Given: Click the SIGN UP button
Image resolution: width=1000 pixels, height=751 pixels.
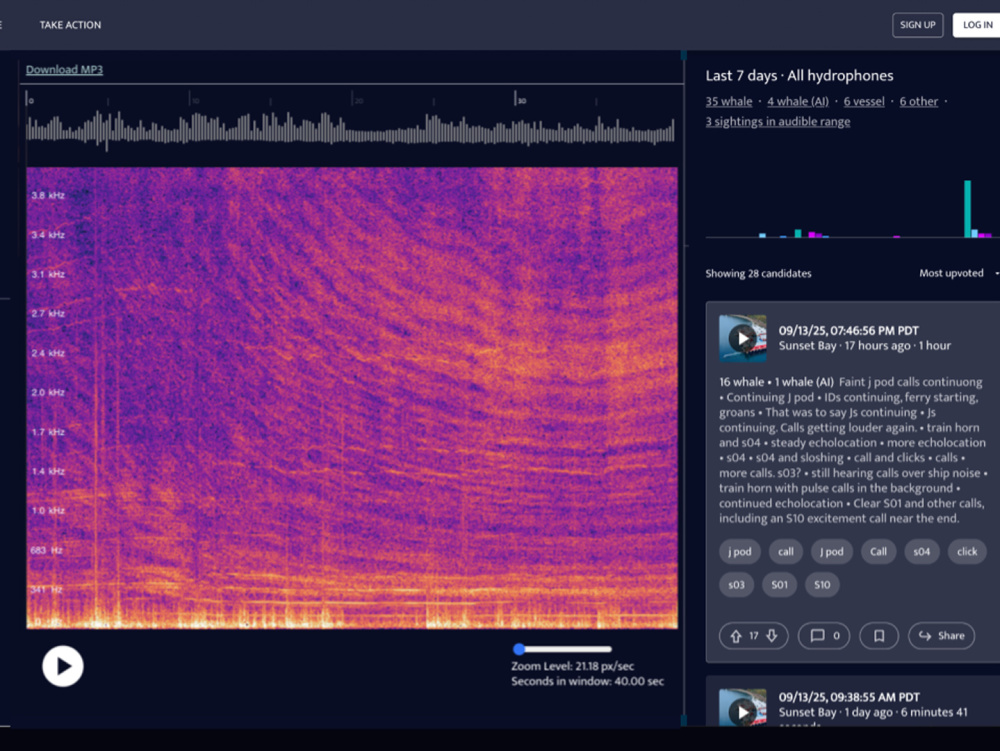Looking at the screenshot, I should pyautogui.click(x=917, y=25).
